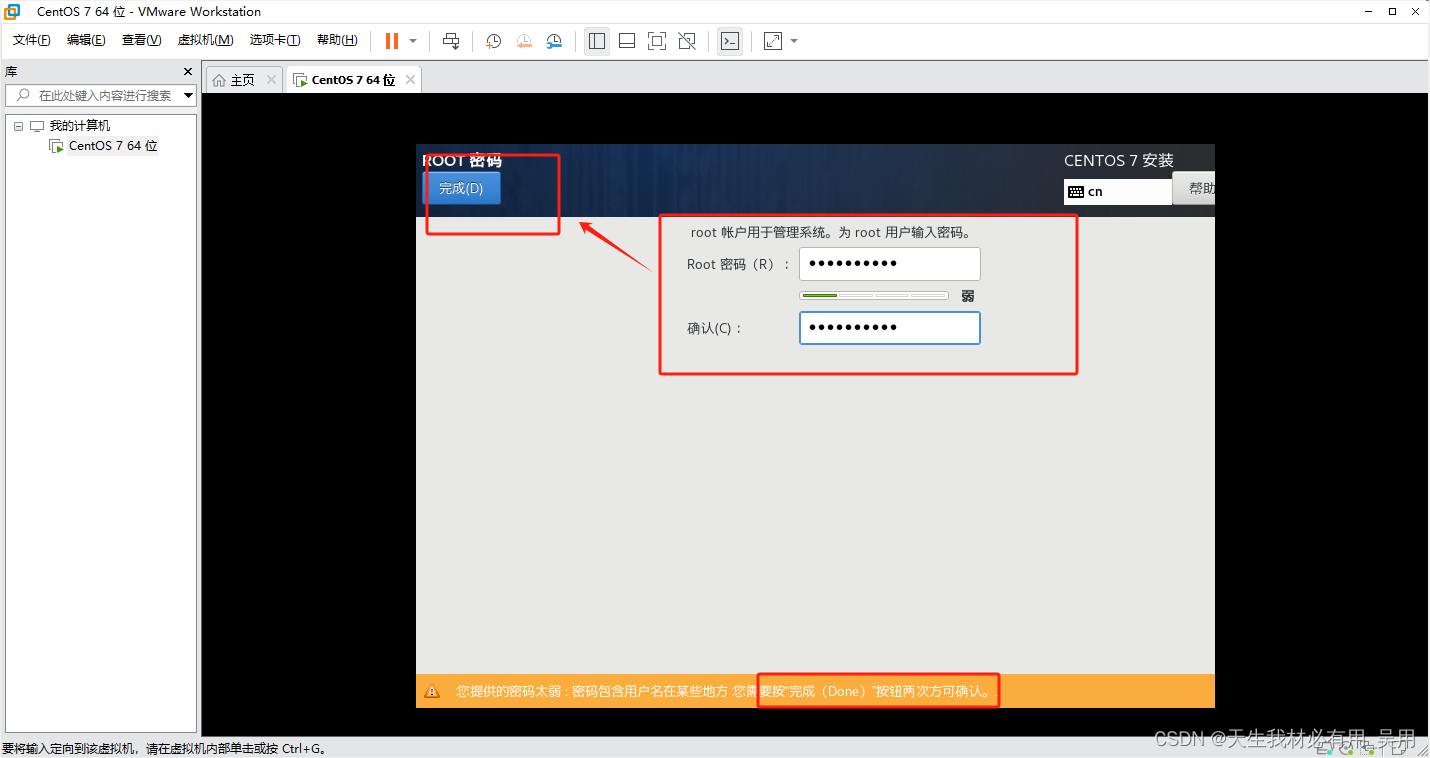Open the 选项卡(T) menu

pyautogui.click(x=275, y=40)
